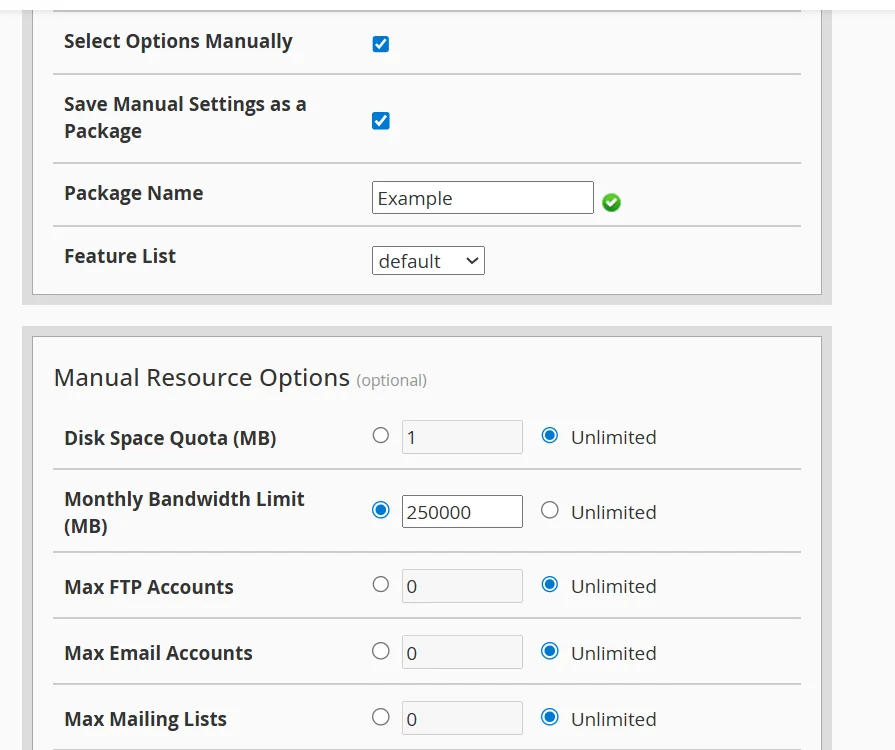Choose Unlimited for Monthly Bandwidth Limit

coord(550,510)
